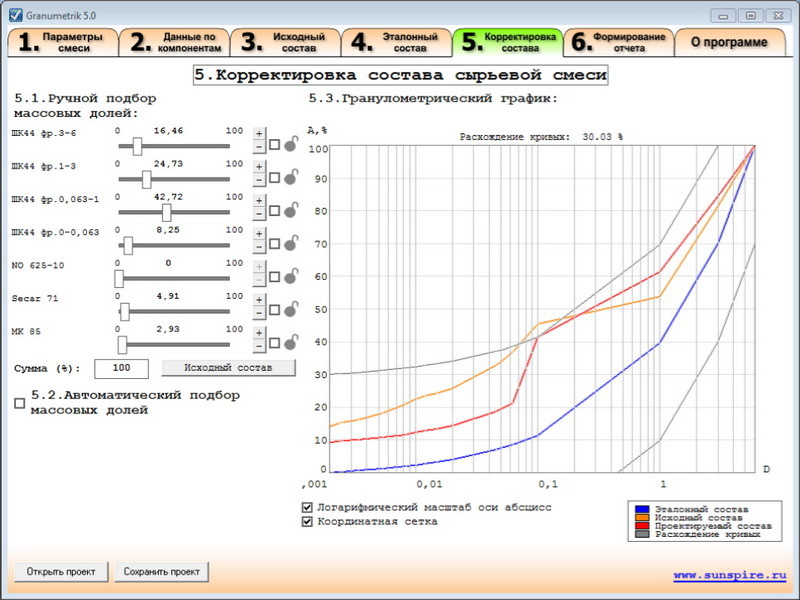Click Granumetrik app icon in title bar
800x600 pixels.
tap(16, 15)
